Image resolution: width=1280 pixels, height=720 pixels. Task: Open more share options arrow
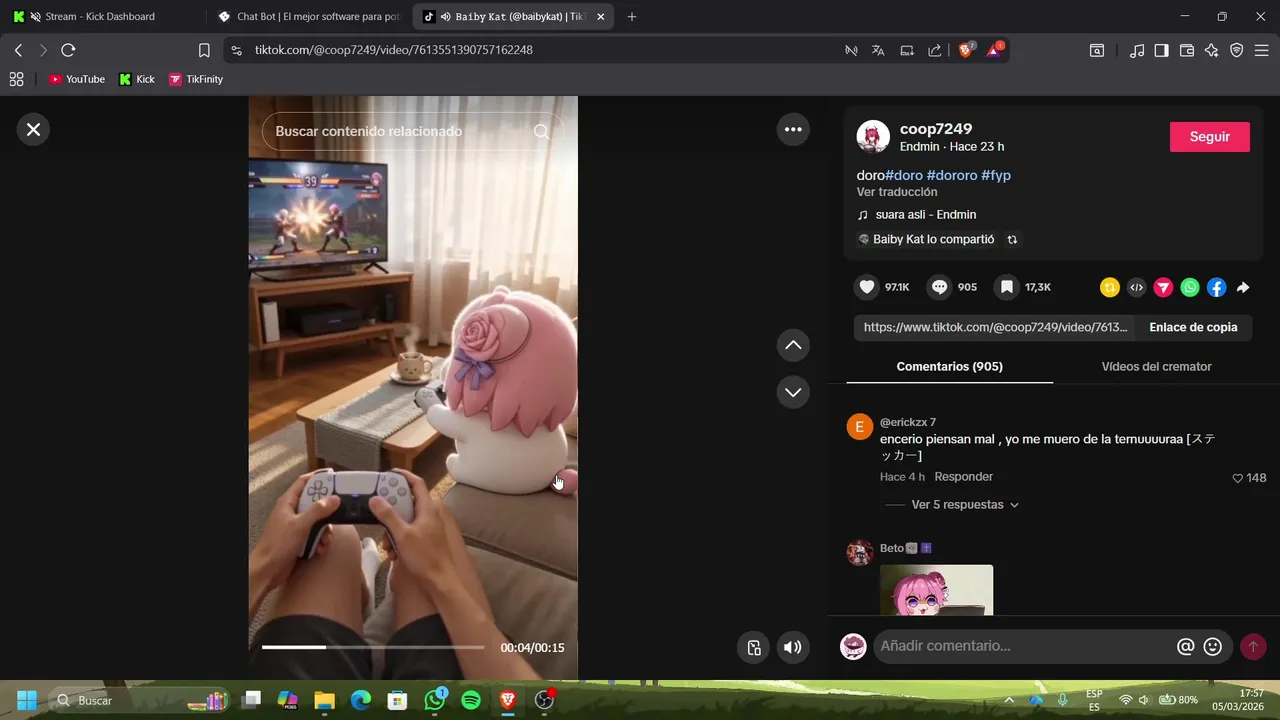1243,287
